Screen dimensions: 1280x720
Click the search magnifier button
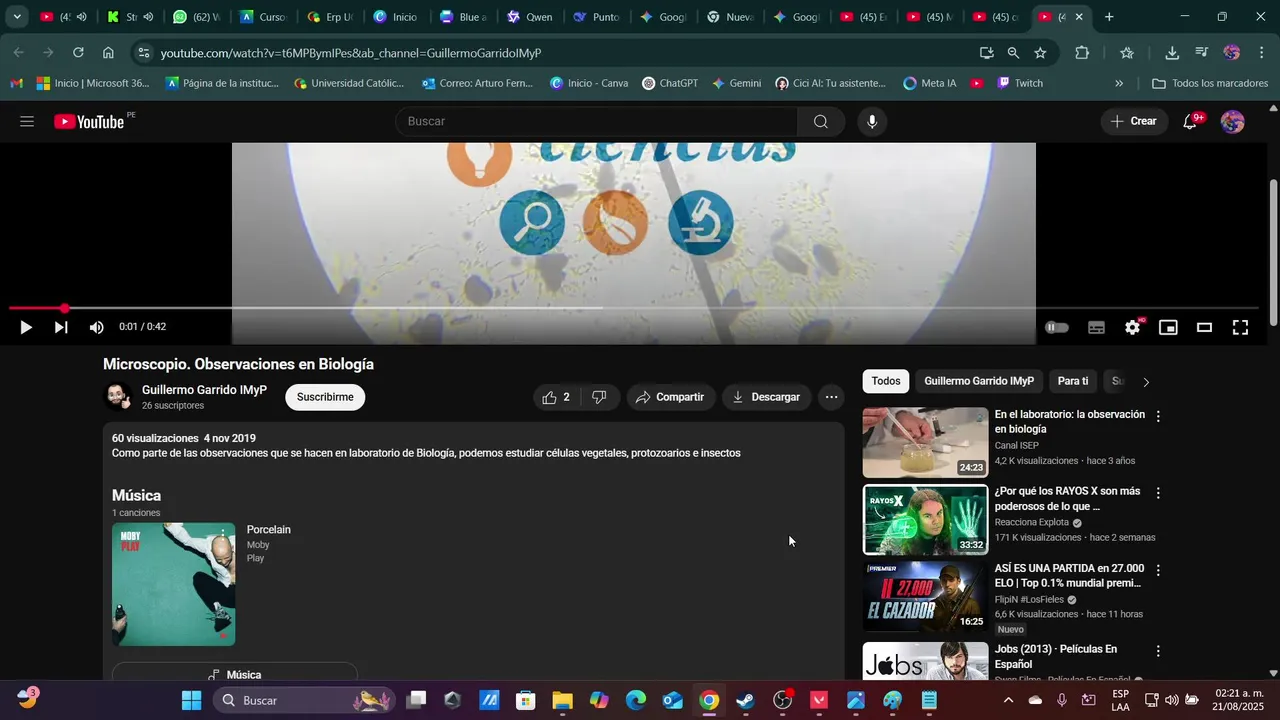coord(821,122)
